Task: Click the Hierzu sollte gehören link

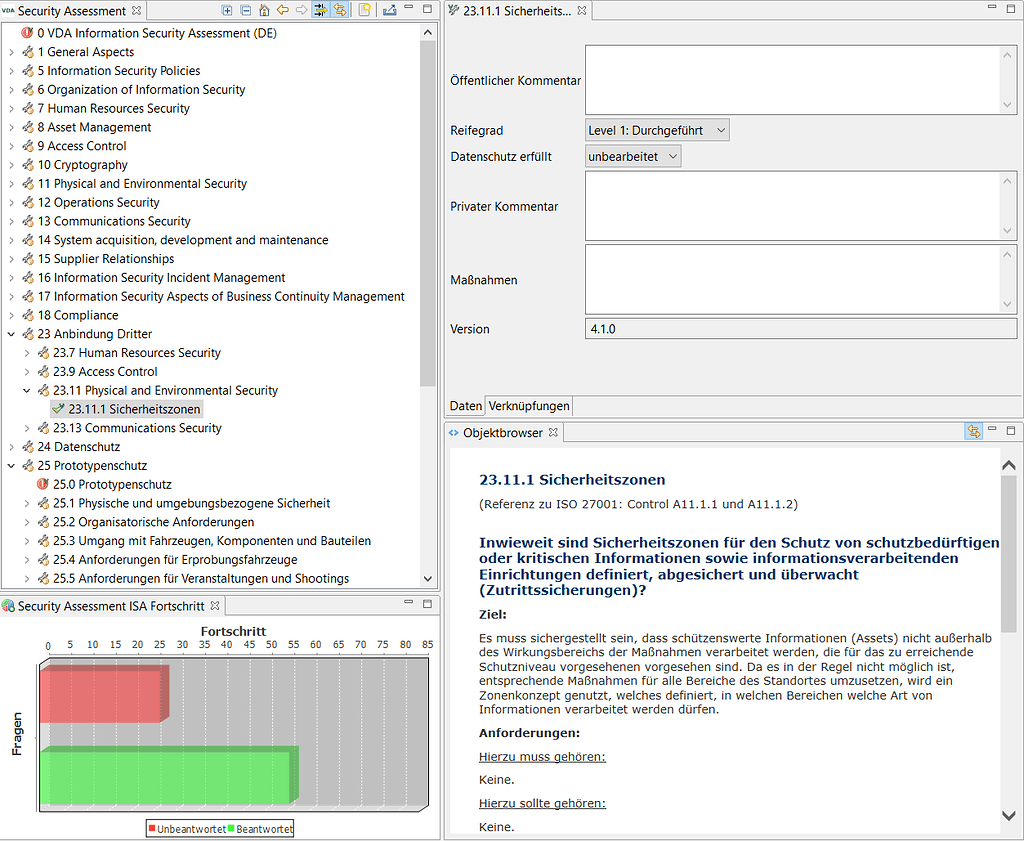Action: coord(543,803)
